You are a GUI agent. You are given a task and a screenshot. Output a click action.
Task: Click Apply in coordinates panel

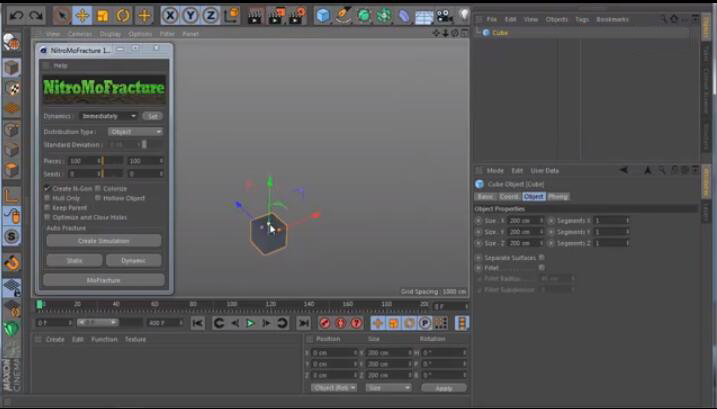pos(444,388)
